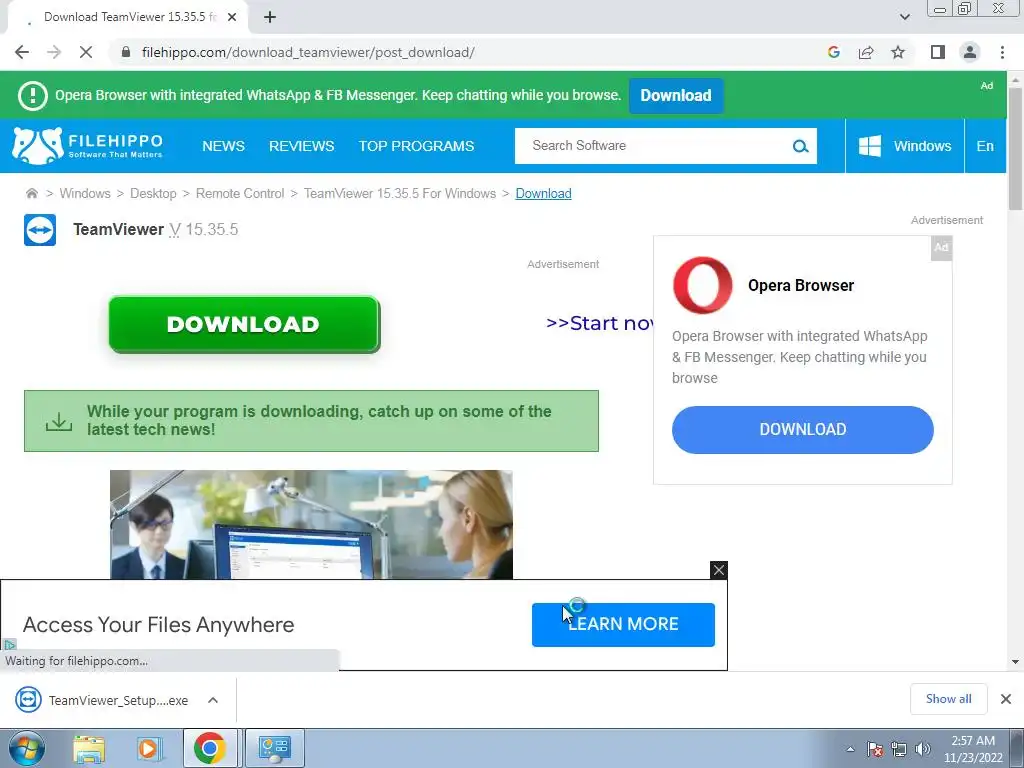
Task: Click the control panel taskbar icon
Action: (x=274, y=748)
